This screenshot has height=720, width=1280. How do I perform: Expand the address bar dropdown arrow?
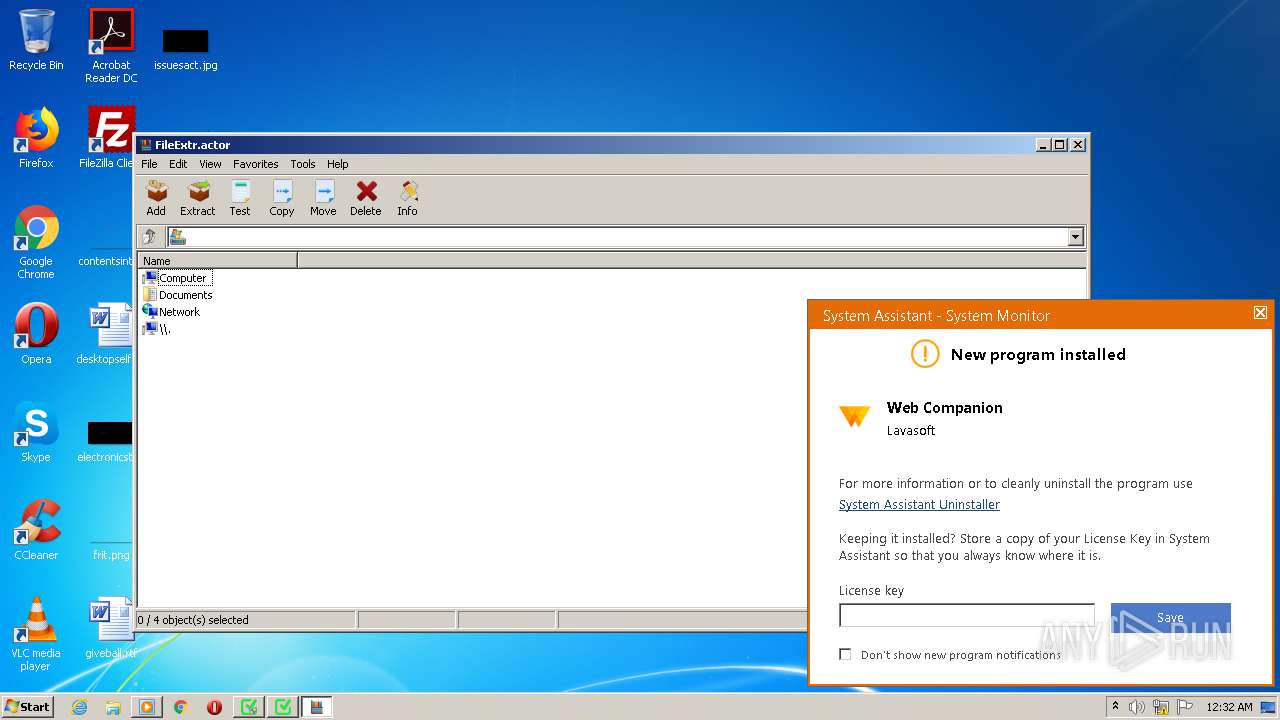(1076, 237)
